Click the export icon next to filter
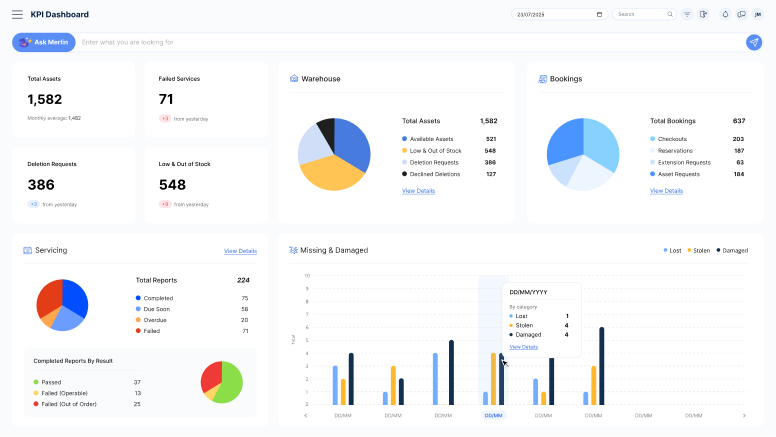776x437 pixels. click(703, 14)
